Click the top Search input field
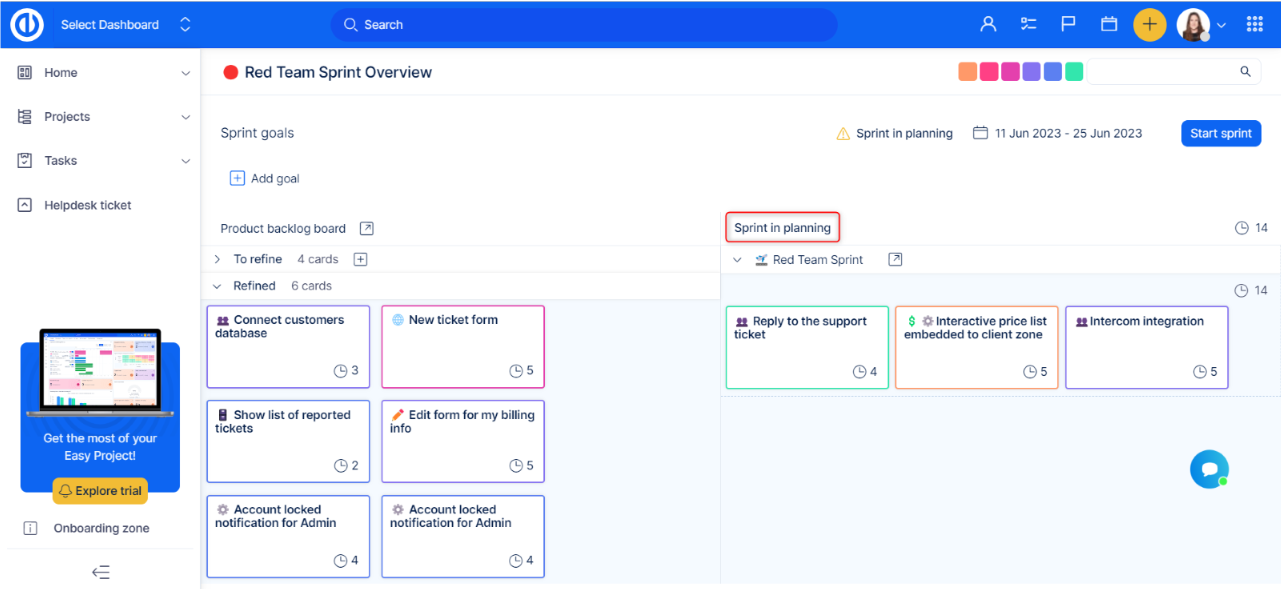The width and height of the screenshot is (1281, 589). 583,24
